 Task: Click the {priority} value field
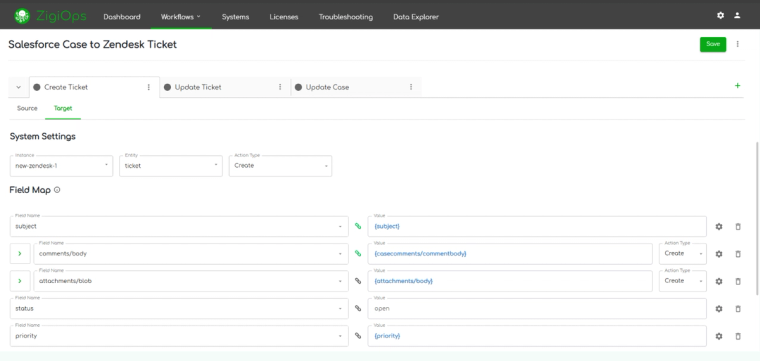537,336
